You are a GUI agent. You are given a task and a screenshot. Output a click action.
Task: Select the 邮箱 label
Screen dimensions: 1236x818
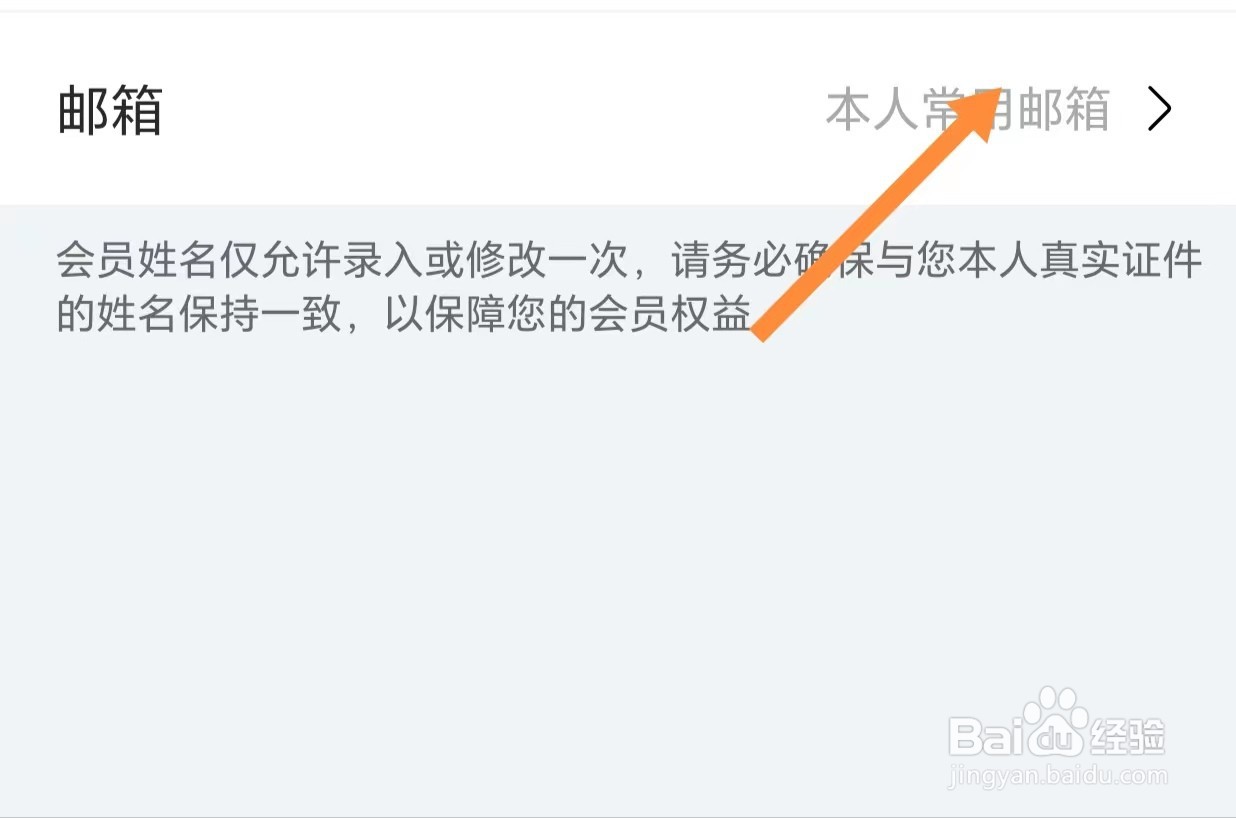pos(110,109)
